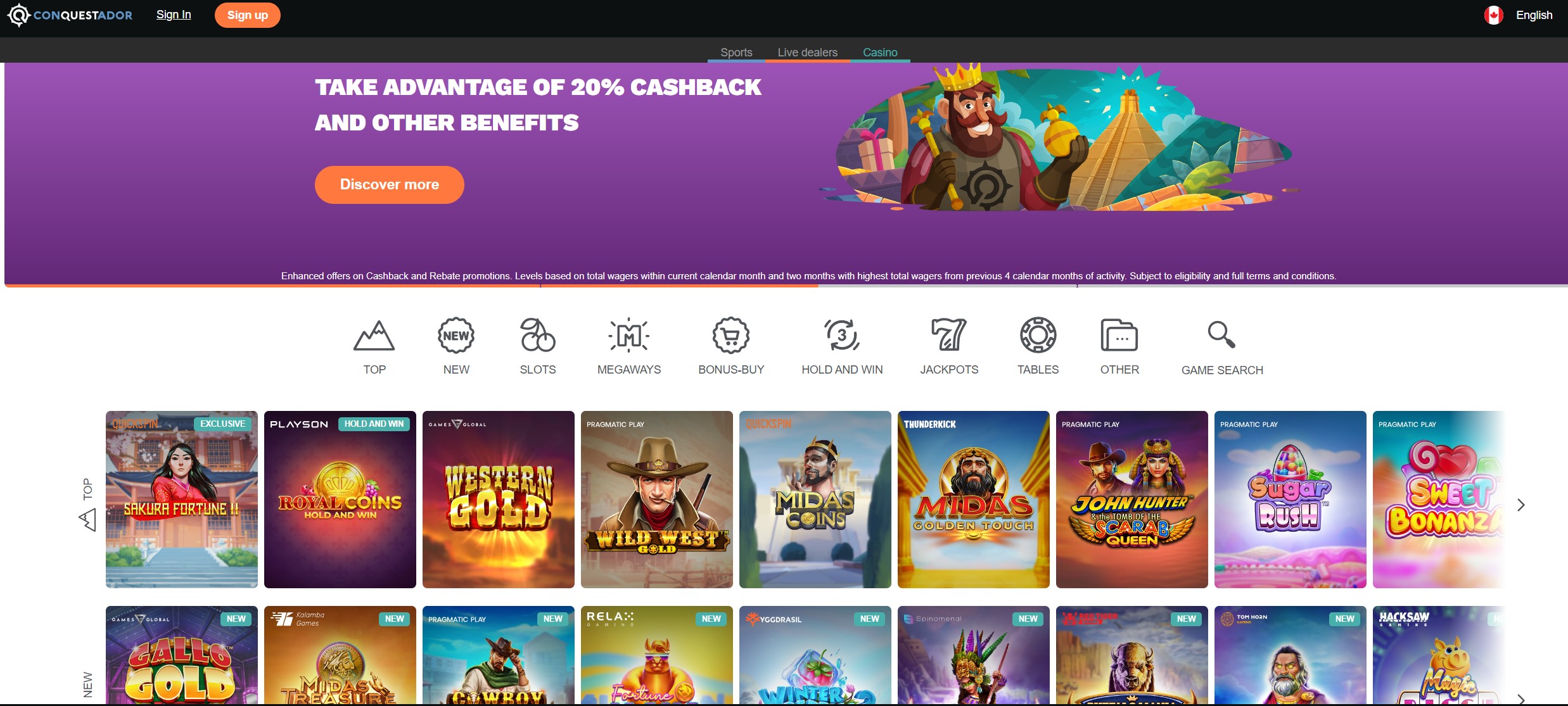Open the SLOTS cherry icon
The height and width of the screenshot is (706, 1568).
(x=538, y=335)
